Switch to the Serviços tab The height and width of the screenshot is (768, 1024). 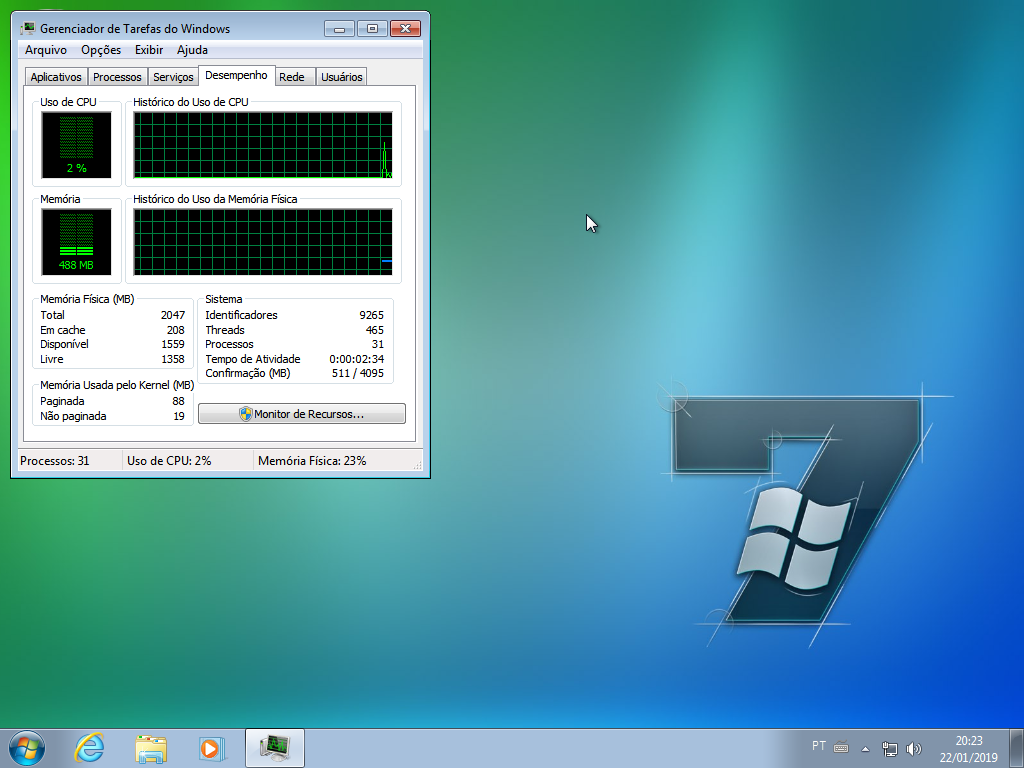coord(172,76)
